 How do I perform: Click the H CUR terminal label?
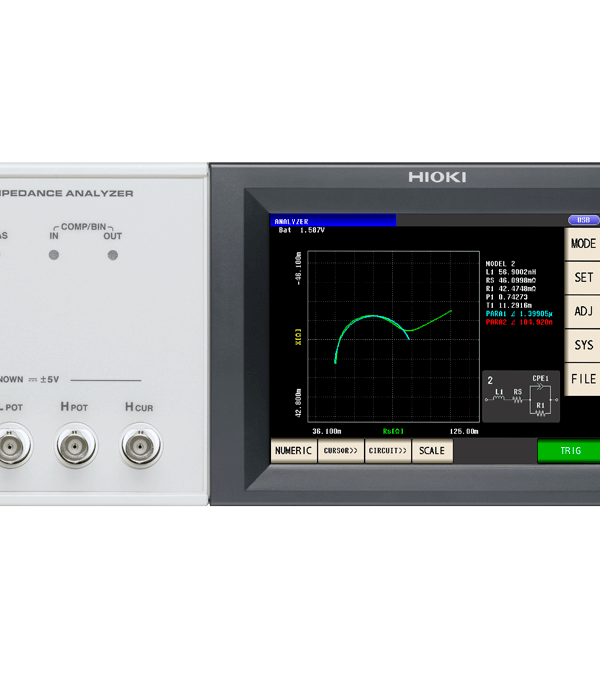pyautogui.click(x=139, y=407)
